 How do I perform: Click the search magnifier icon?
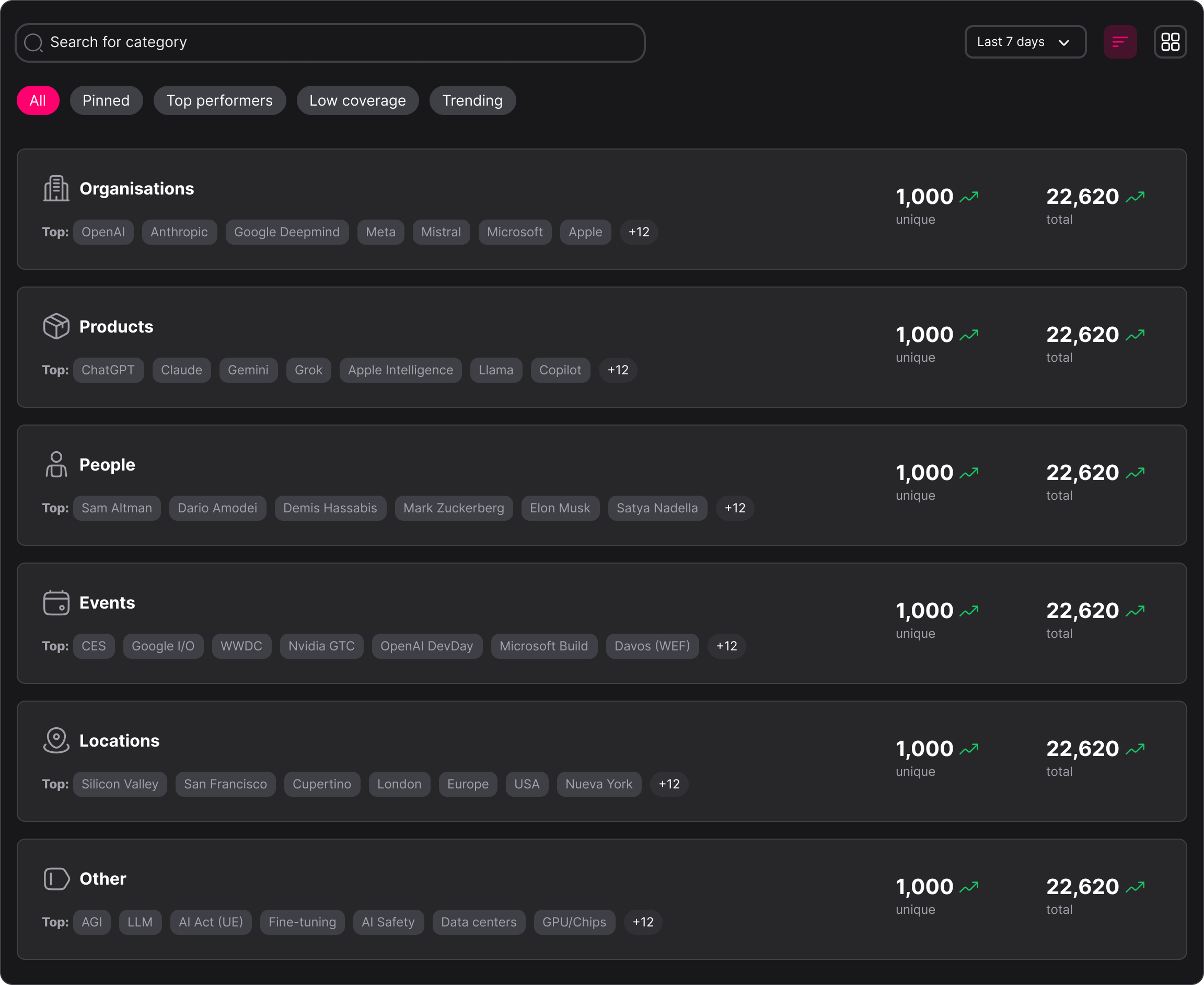pos(33,42)
